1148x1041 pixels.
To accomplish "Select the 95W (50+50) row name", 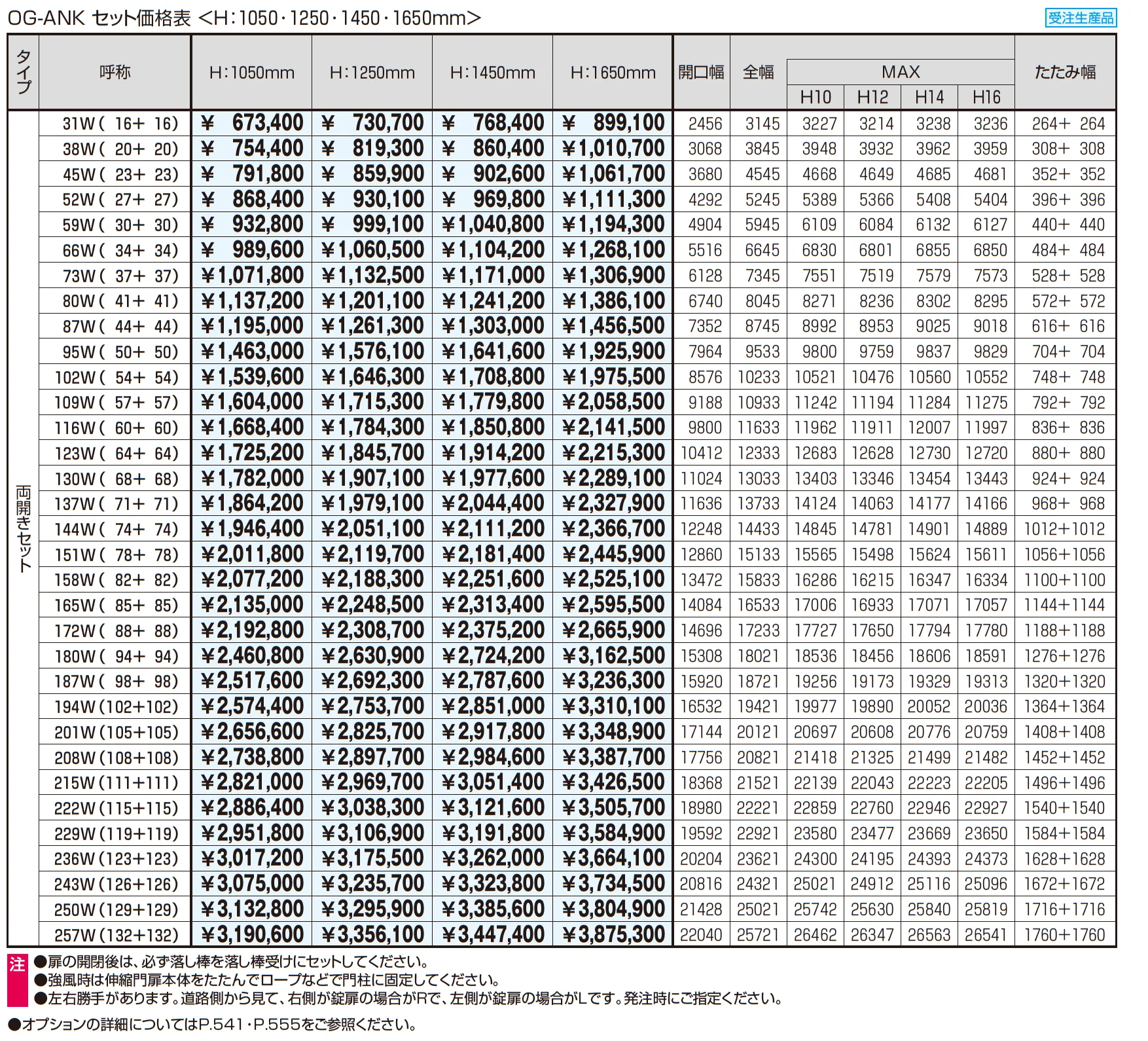I will pyautogui.click(x=120, y=352).
